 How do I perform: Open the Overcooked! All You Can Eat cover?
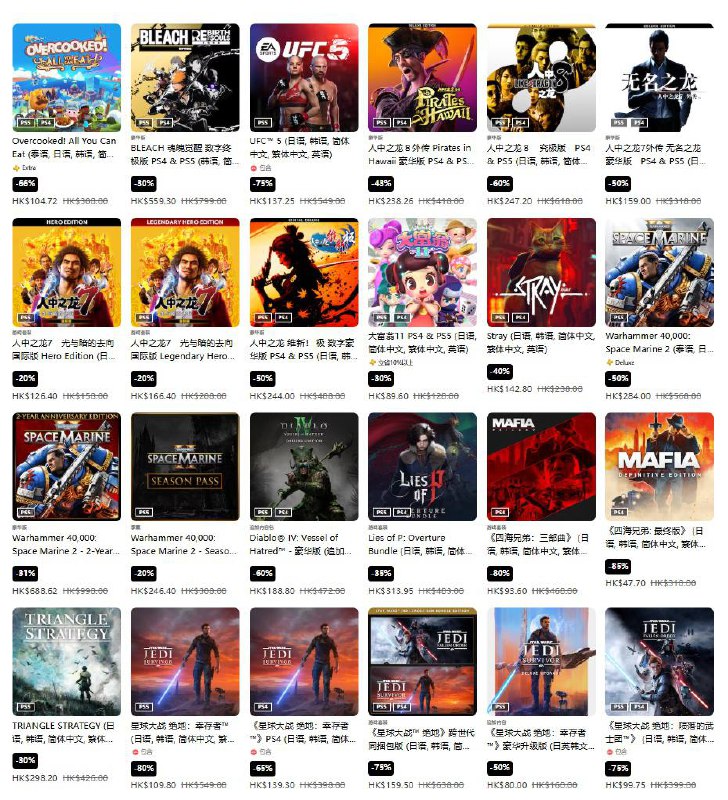[x=67, y=78]
